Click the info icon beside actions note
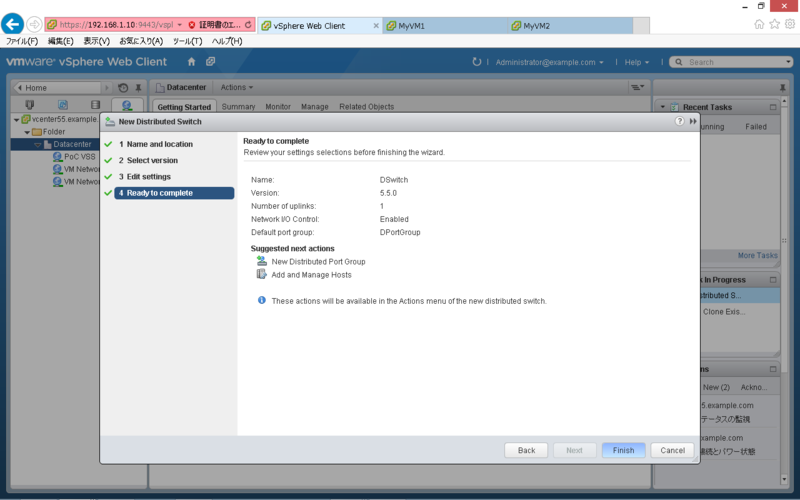 (x=262, y=300)
